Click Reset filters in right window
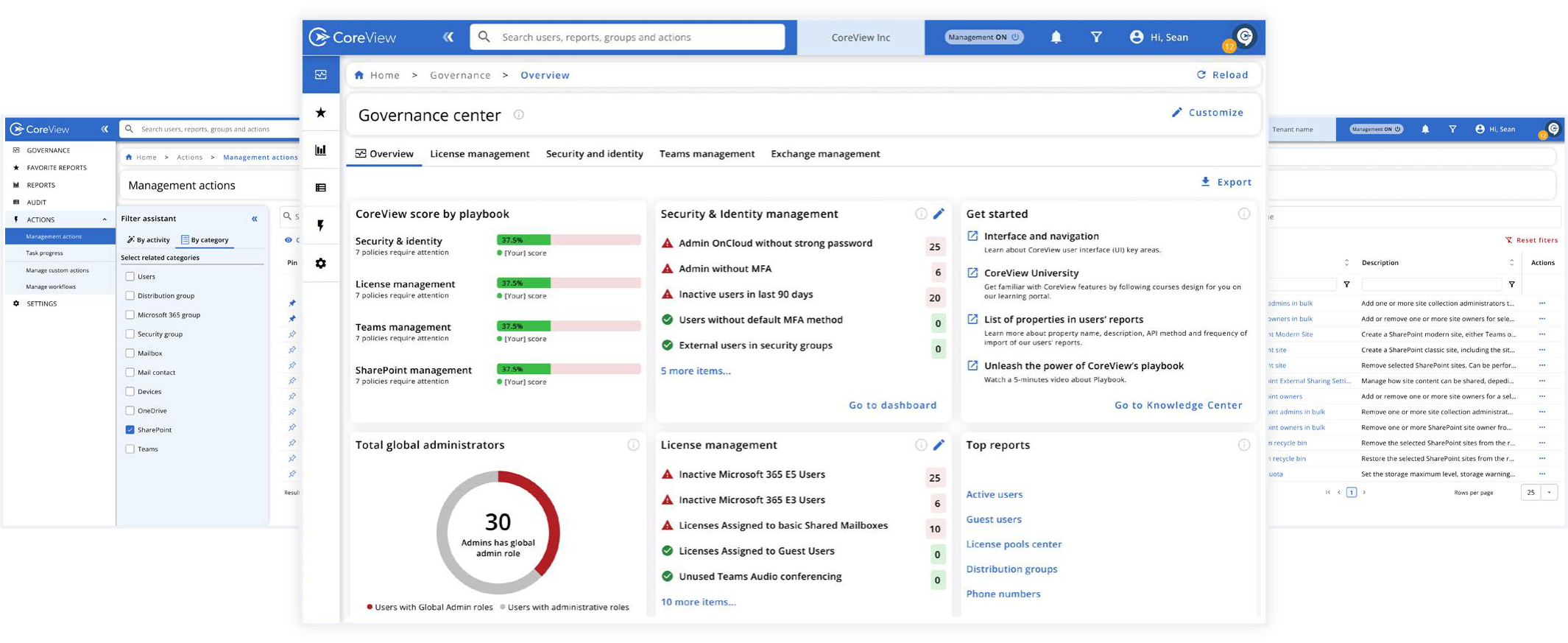 (1531, 240)
